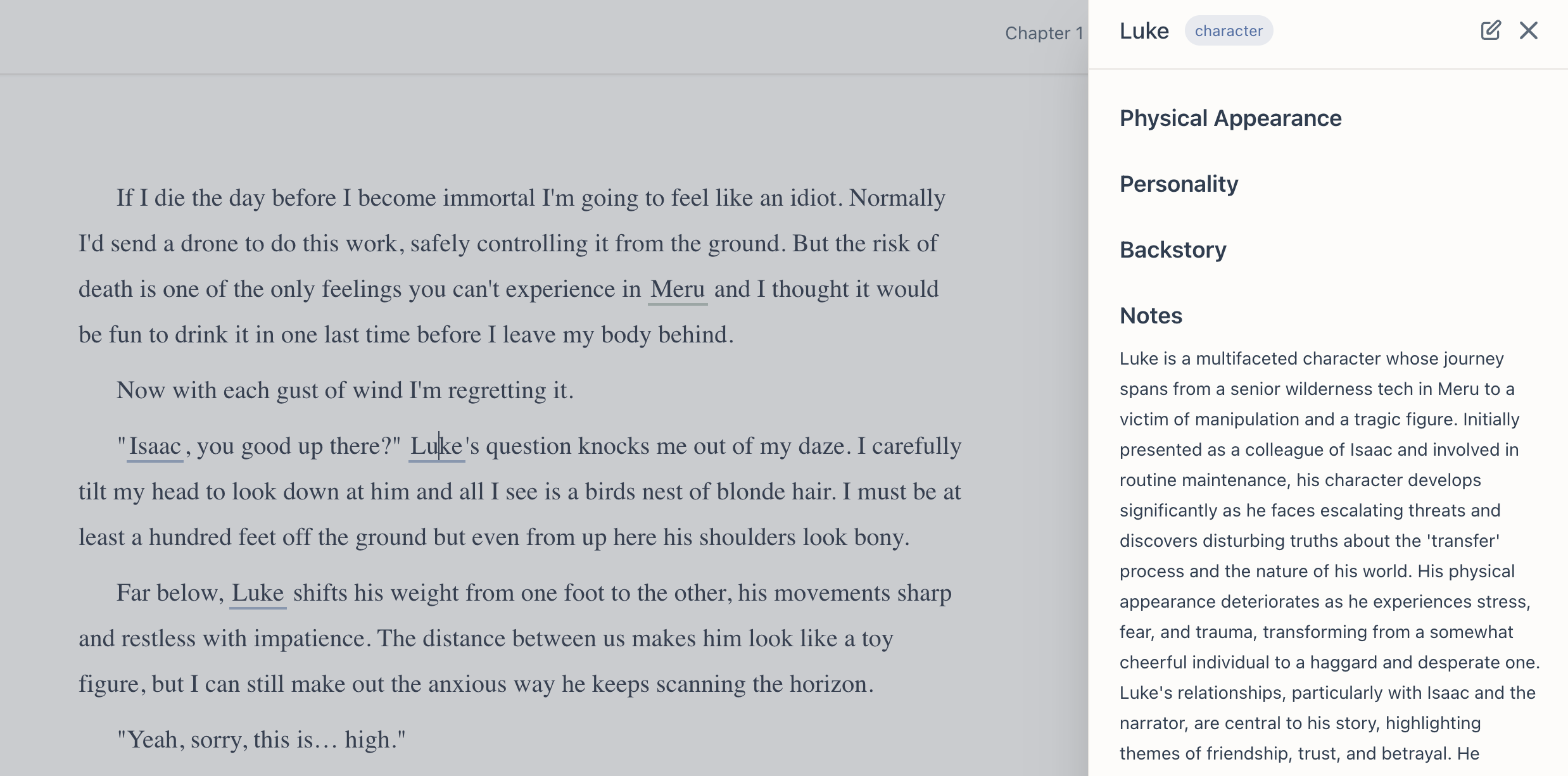Collapse the Notes section heading

tap(1150, 316)
